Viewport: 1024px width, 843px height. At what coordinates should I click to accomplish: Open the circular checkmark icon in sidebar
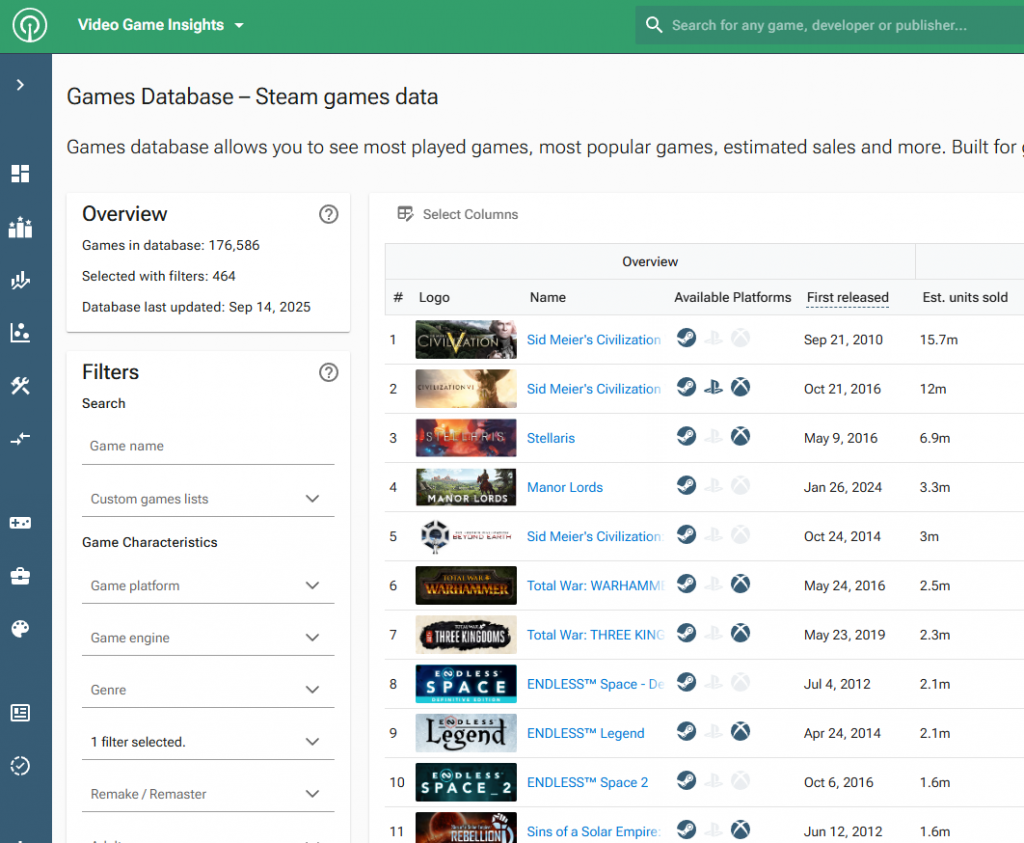coord(20,765)
